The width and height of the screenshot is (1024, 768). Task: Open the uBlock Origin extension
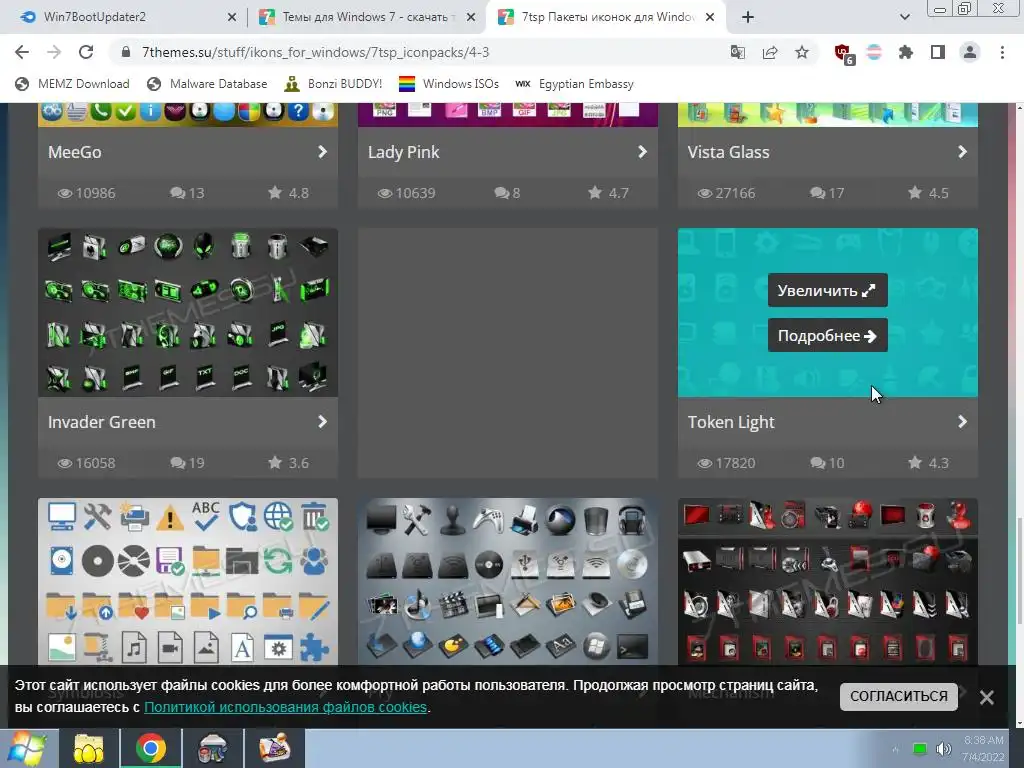pos(844,54)
